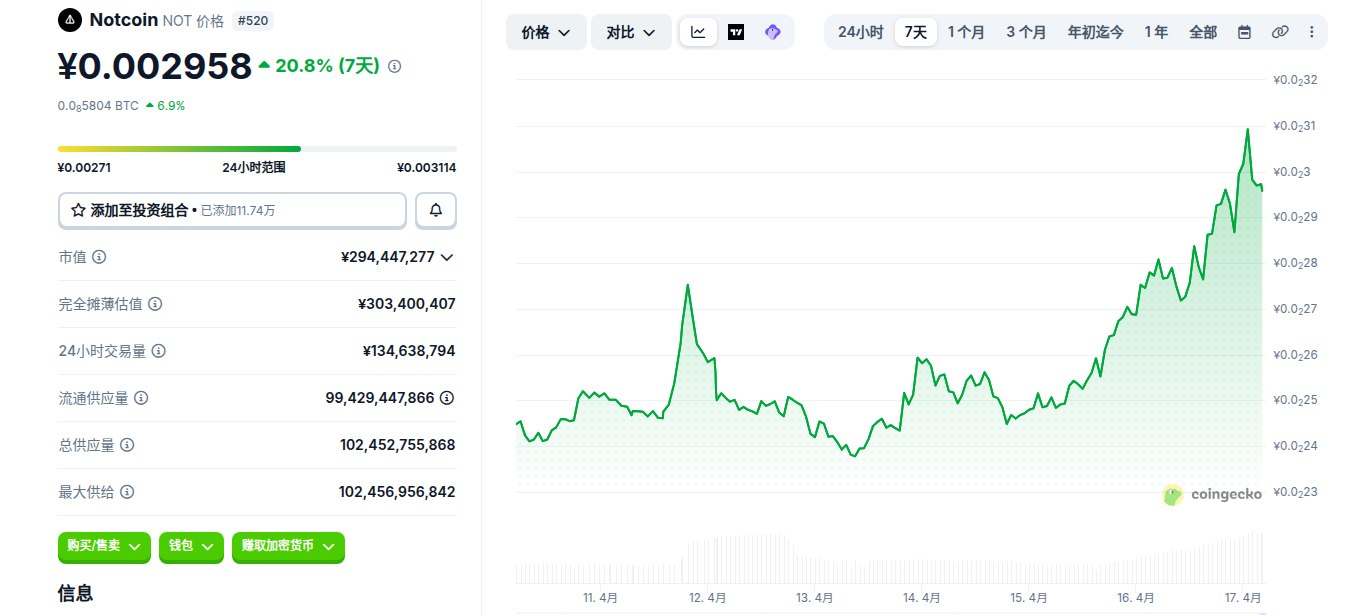This screenshot has width=1360, height=615.
Task: Select the 7天 time range
Action: coord(915,32)
